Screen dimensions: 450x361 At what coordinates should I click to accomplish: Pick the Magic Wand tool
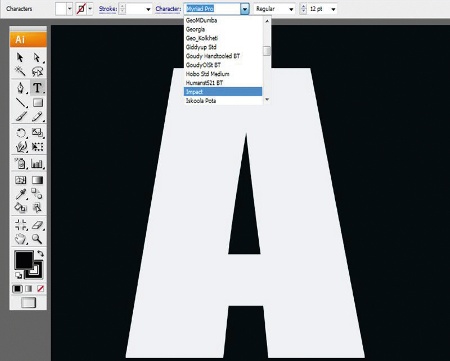[x=20, y=71]
